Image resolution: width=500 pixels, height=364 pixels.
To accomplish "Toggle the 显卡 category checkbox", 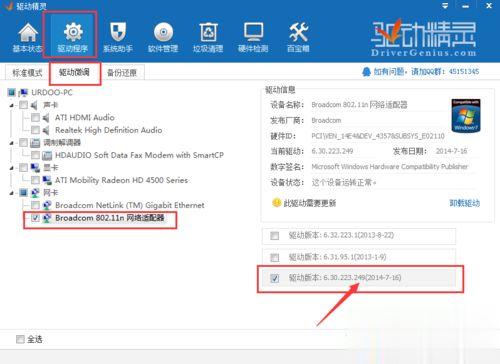I will 23,168.
